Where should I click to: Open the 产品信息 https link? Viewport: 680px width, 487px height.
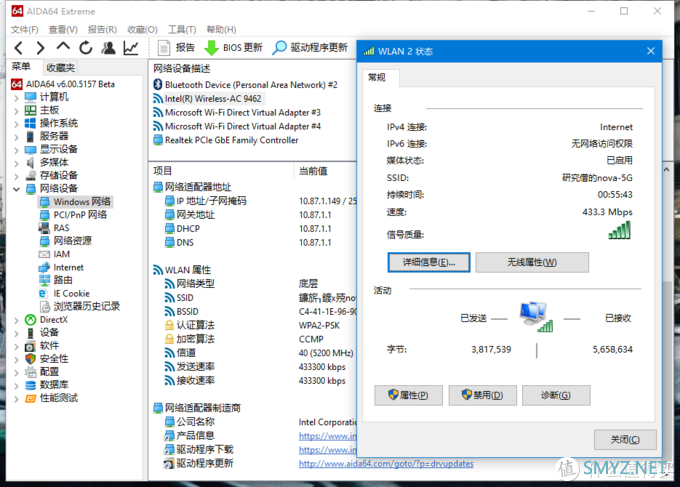pyautogui.click(x=327, y=436)
